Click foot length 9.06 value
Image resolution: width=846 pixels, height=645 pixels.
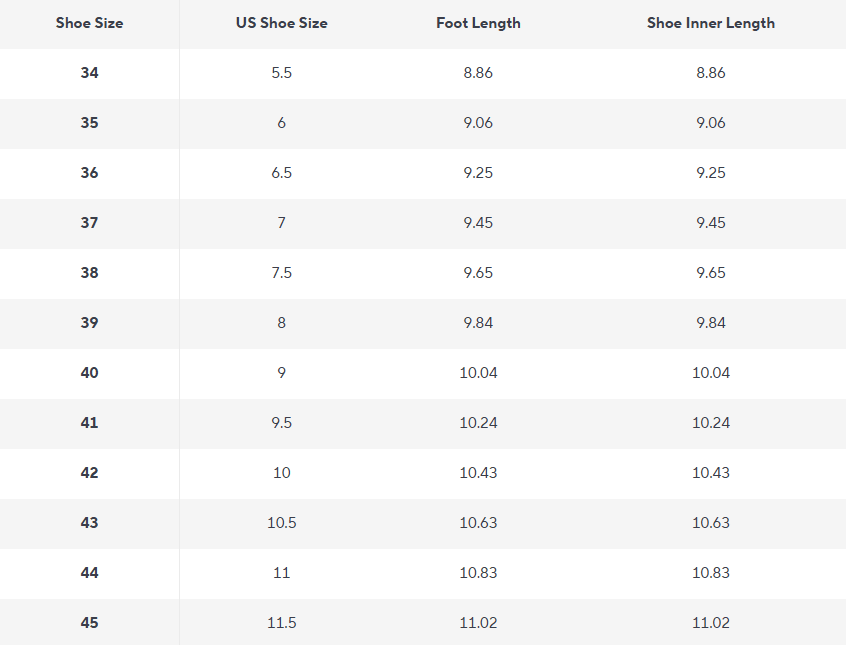pos(478,123)
